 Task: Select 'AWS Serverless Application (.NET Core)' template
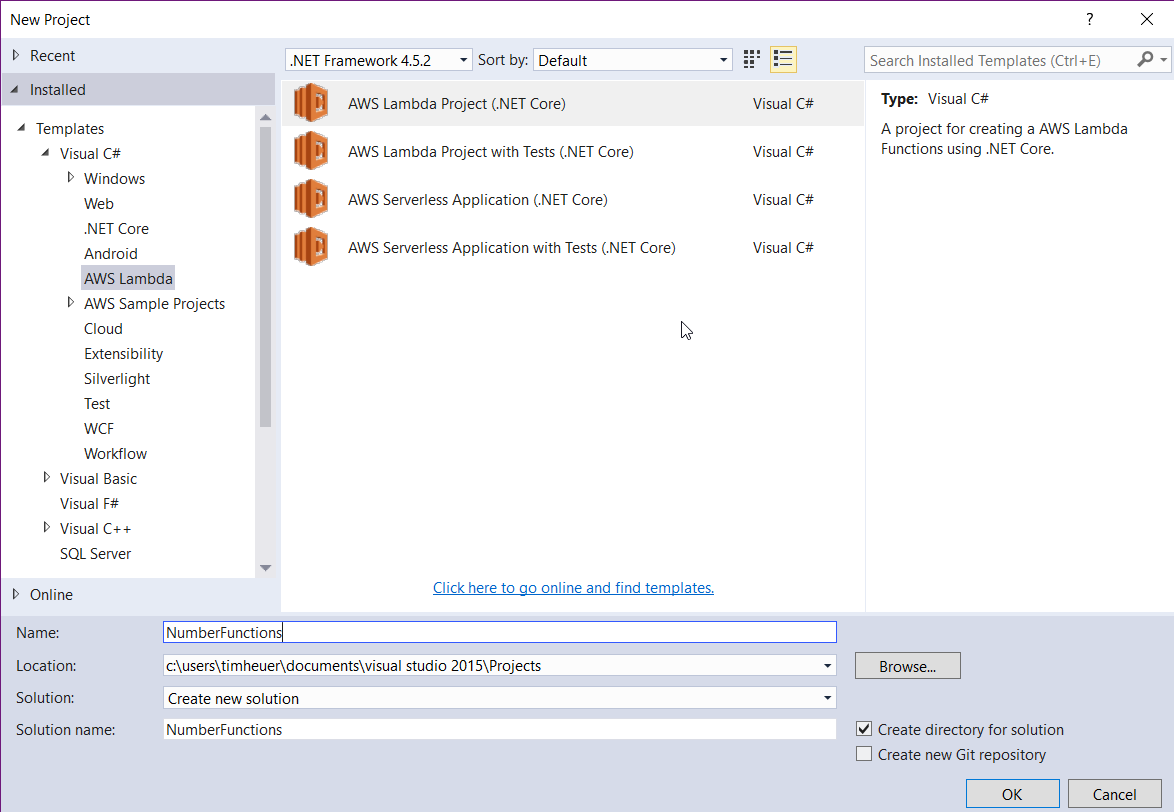572,199
